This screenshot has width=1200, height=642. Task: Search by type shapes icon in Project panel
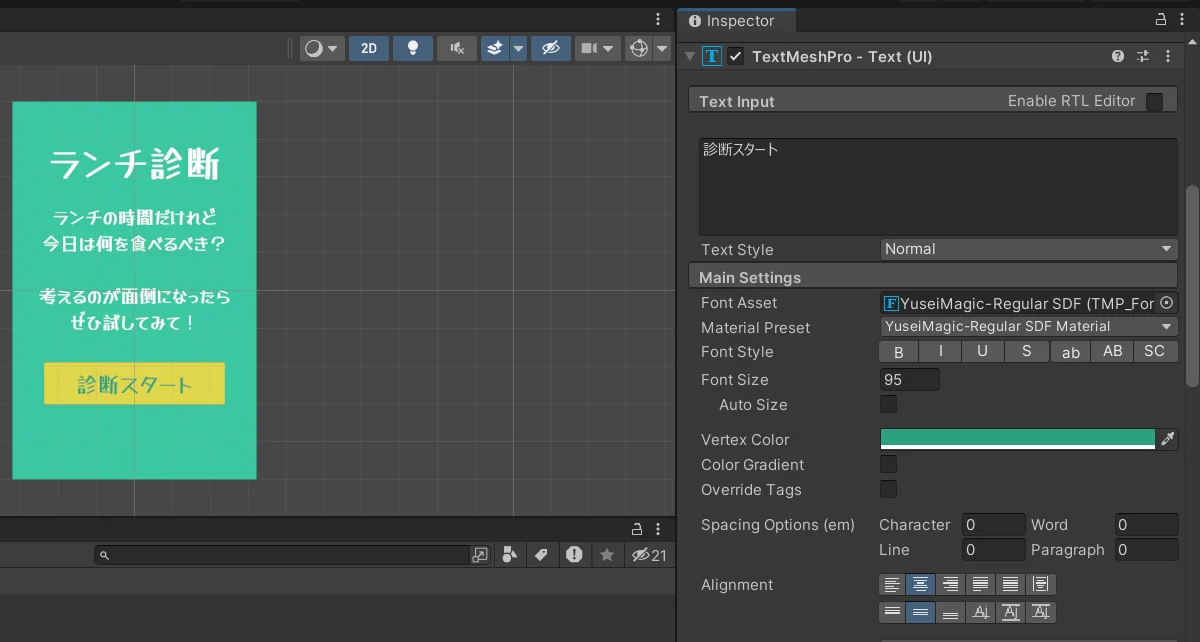pyautogui.click(x=510, y=555)
